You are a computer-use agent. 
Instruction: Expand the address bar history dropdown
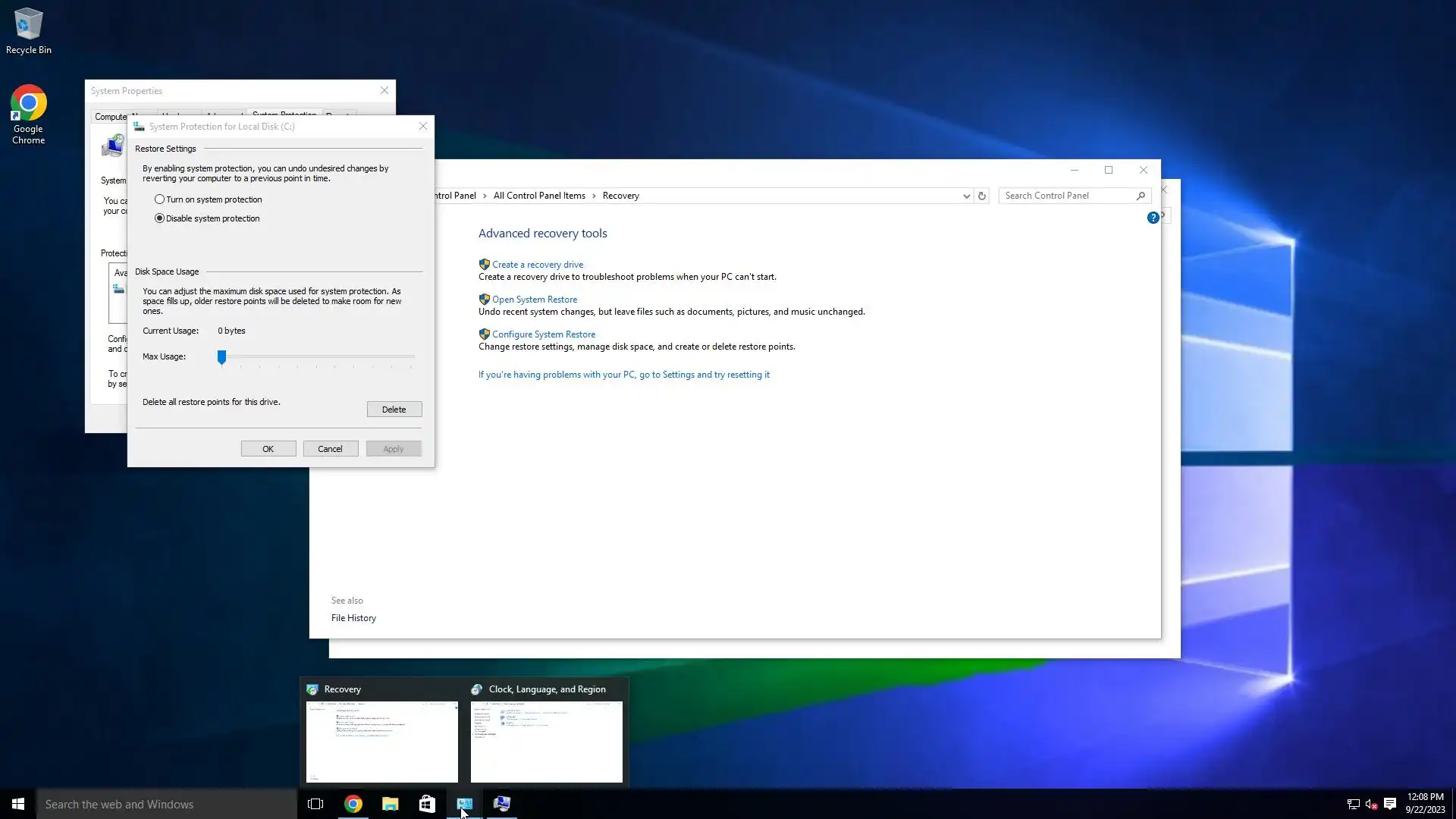966,196
